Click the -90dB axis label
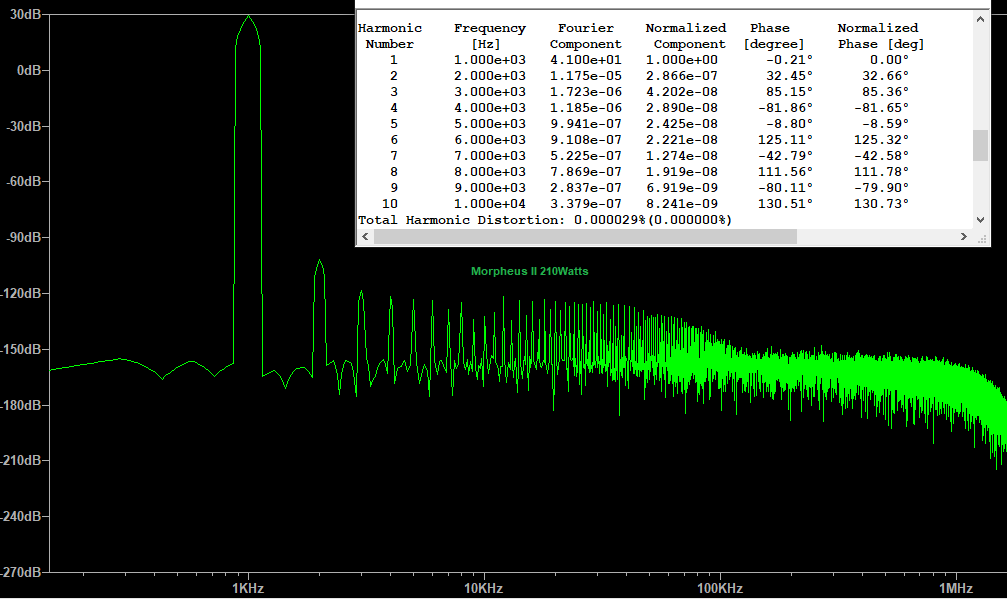Viewport: 1007px width, 599px height. (24, 237)
